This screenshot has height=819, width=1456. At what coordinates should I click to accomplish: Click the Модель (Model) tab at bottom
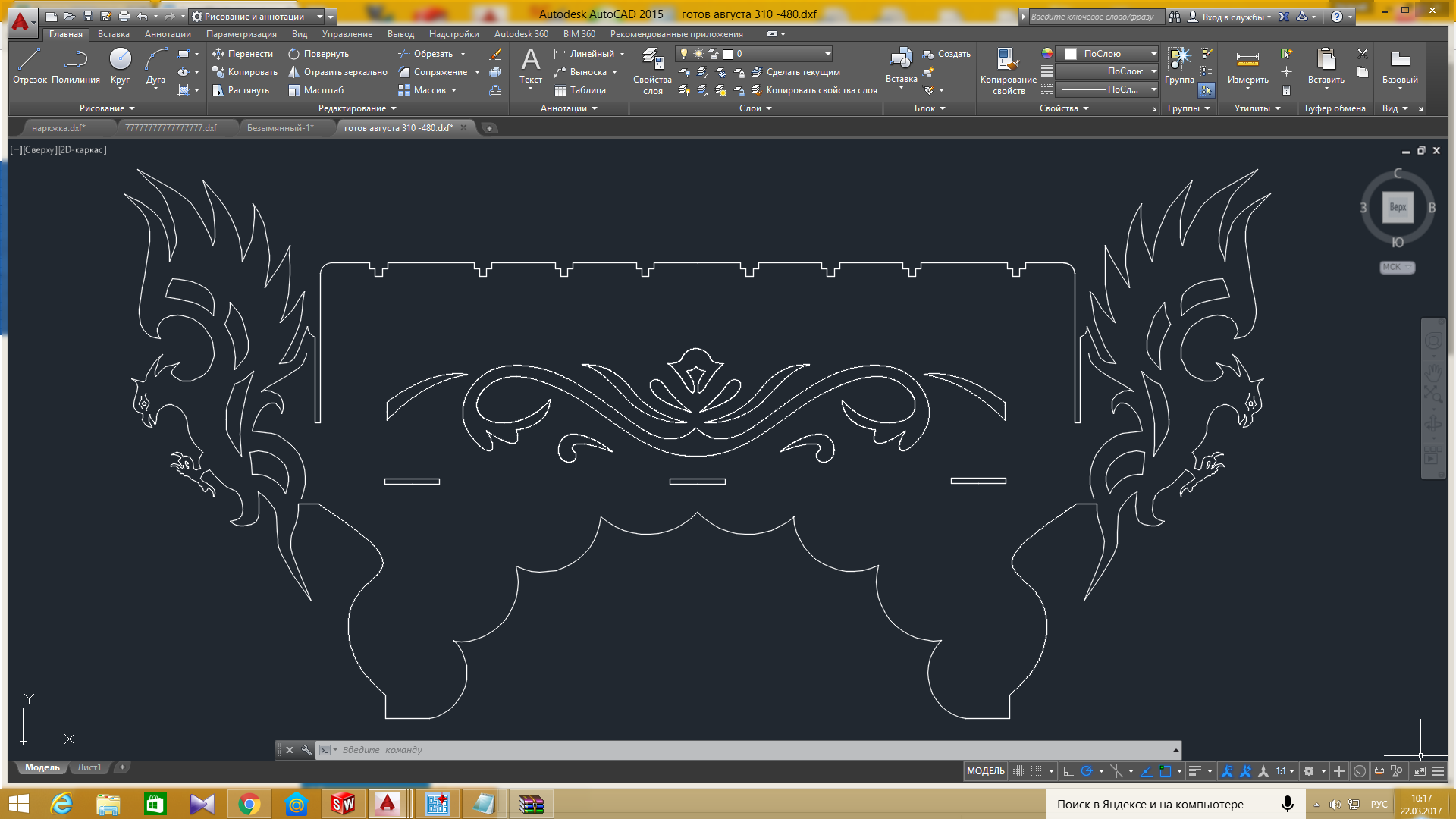click(x=40, y=767)
